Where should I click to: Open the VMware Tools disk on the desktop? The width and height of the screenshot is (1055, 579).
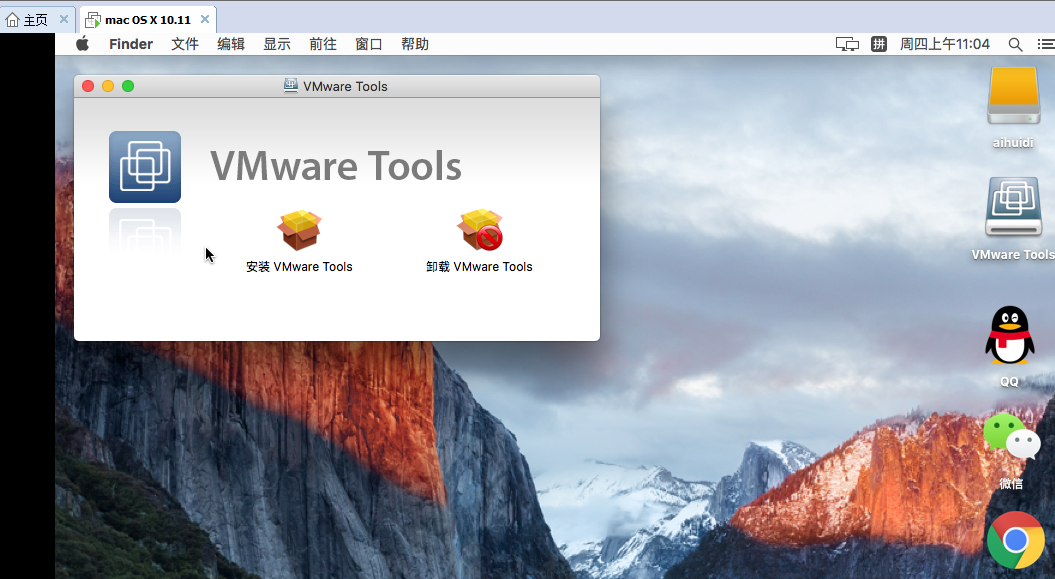(x=1013, y=207)
